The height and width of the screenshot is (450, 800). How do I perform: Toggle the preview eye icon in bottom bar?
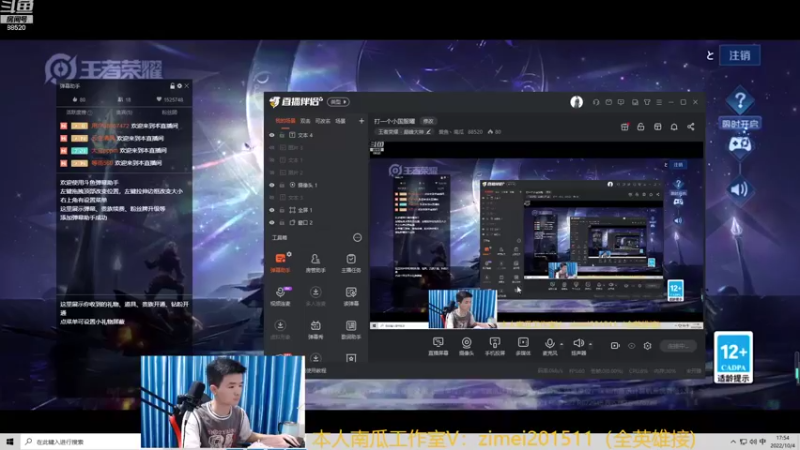point(632,345)
